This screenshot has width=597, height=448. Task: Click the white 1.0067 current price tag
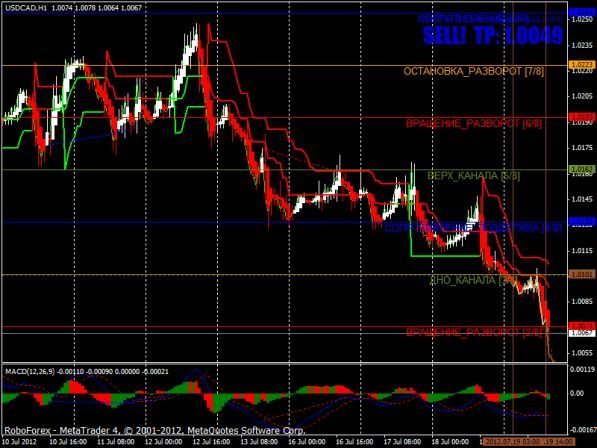[x=582, y=333]
